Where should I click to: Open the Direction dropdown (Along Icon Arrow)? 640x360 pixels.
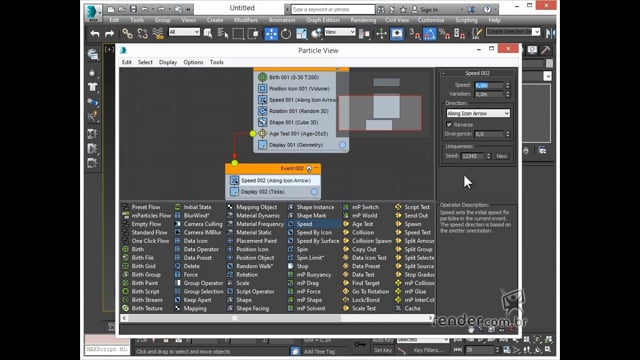coord(478,113)
